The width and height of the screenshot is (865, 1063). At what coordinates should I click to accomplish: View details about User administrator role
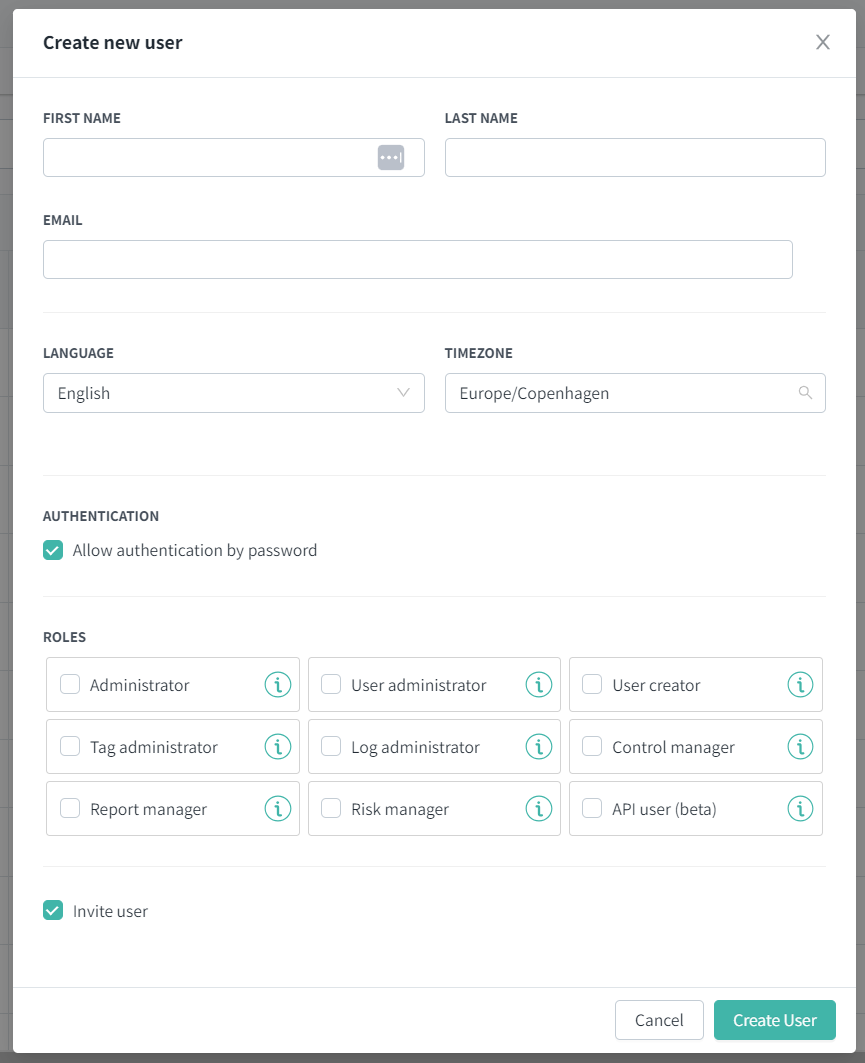pyautogui.click(x=539, y=685)
